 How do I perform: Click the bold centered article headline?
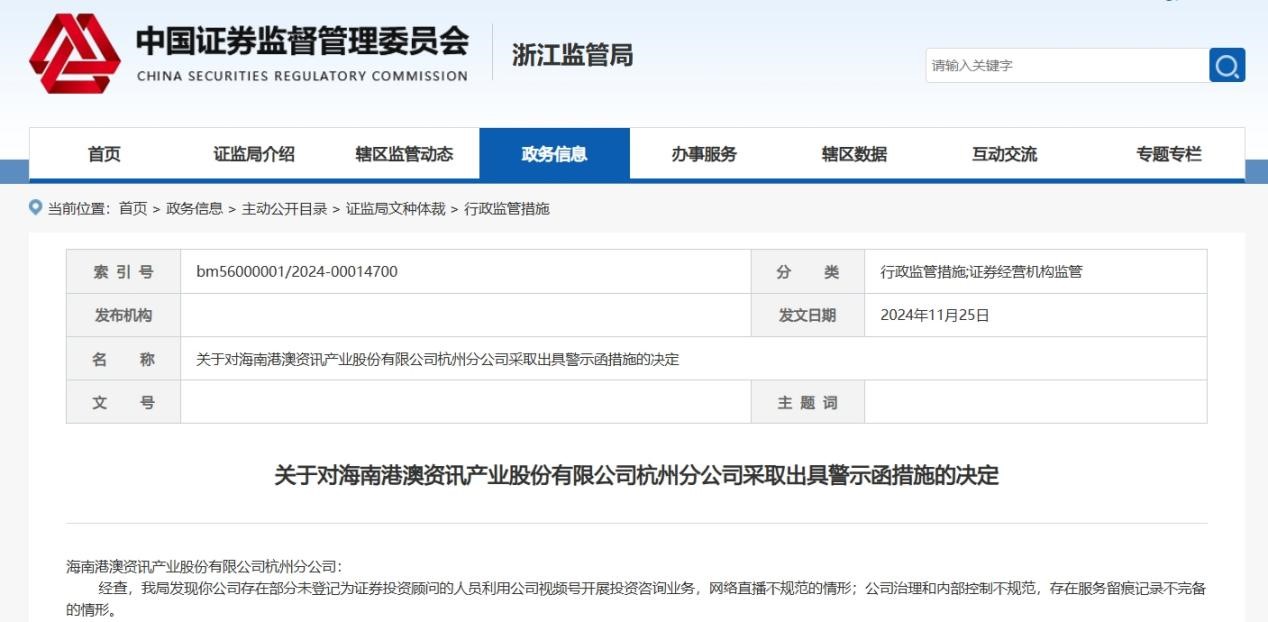click(x=637, y=475)
